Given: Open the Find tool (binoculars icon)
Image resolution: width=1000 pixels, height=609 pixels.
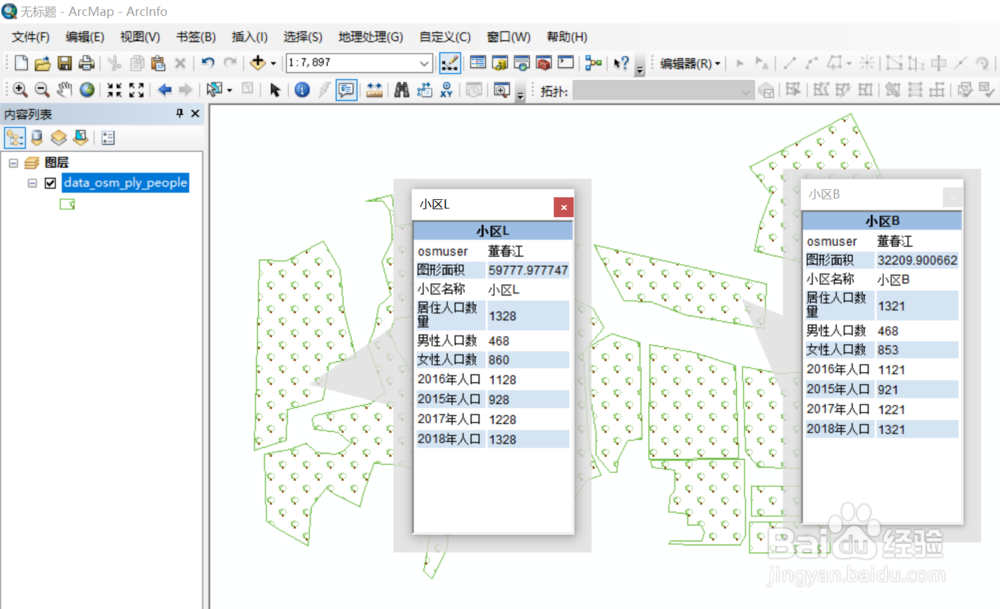Looking at the screenshot, I should point(400,88).
